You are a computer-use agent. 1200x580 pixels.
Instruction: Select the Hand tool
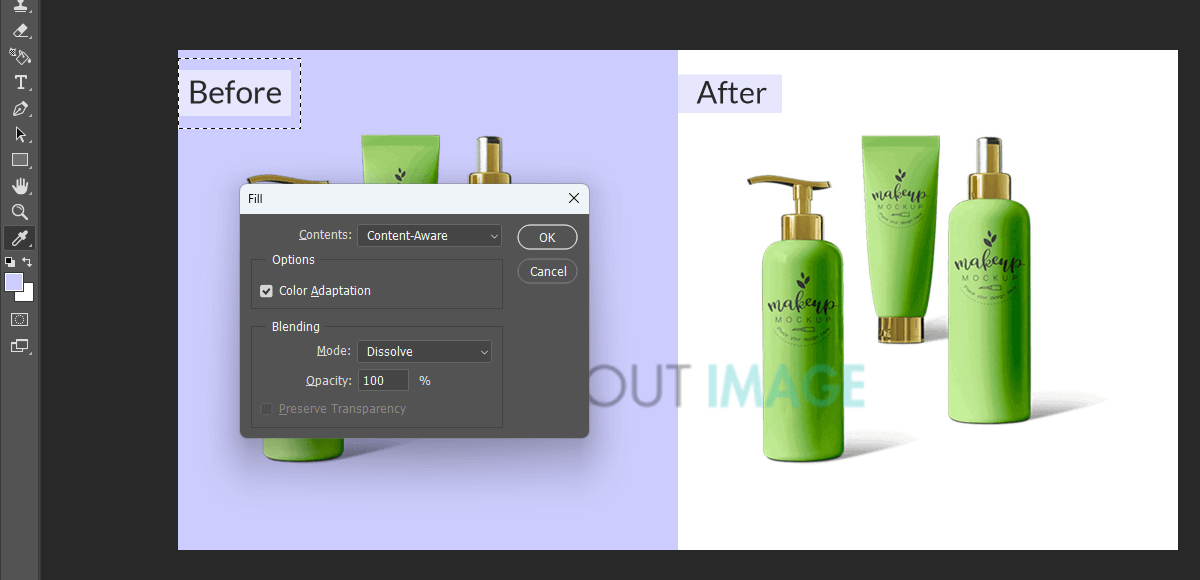20,186
